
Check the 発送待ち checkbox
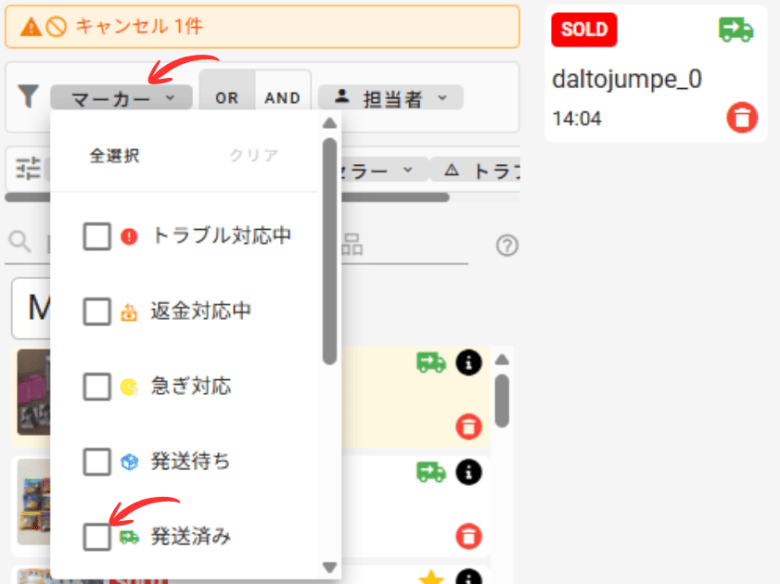click(97, 462)
